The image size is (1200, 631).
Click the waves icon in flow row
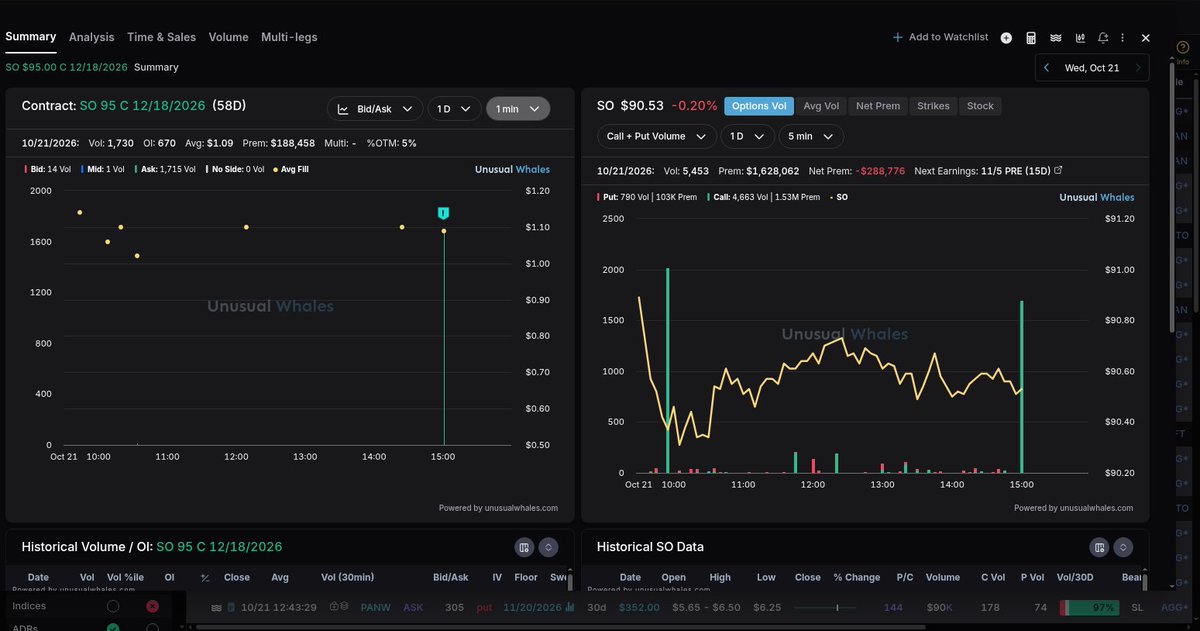[216, 607]
